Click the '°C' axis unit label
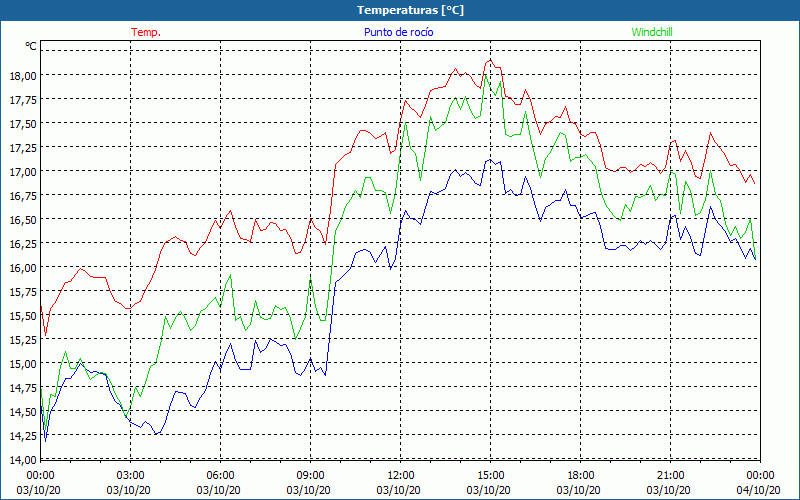The width and height of the screenshot is (800, 500). [x=31, y=46]
